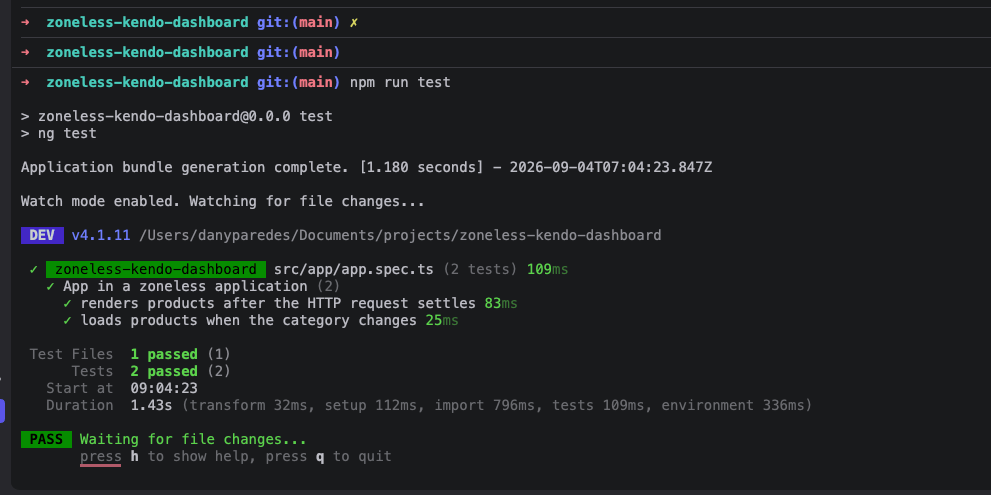Screen dimensions: 991x495
Task: Click the '83ms' test duration
Action: tap(501, 303)
